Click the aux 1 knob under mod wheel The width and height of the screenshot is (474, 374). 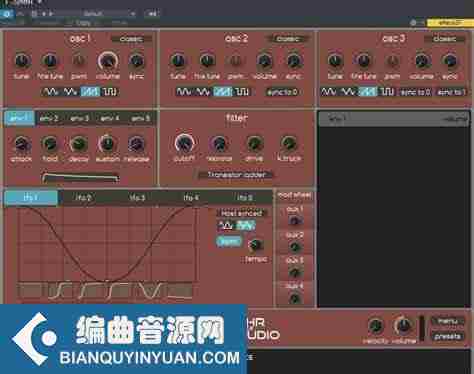point(295,220)
